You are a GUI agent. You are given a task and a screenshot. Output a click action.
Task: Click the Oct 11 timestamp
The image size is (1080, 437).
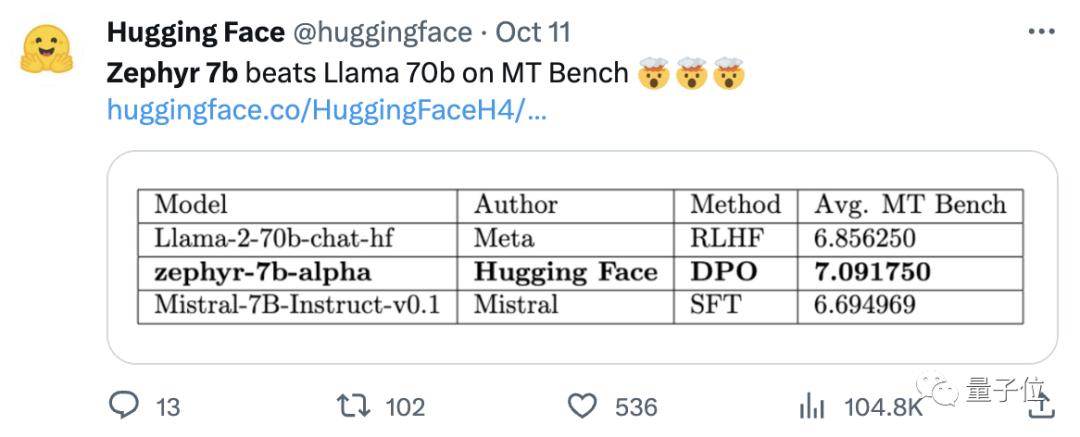click(533, 32)
